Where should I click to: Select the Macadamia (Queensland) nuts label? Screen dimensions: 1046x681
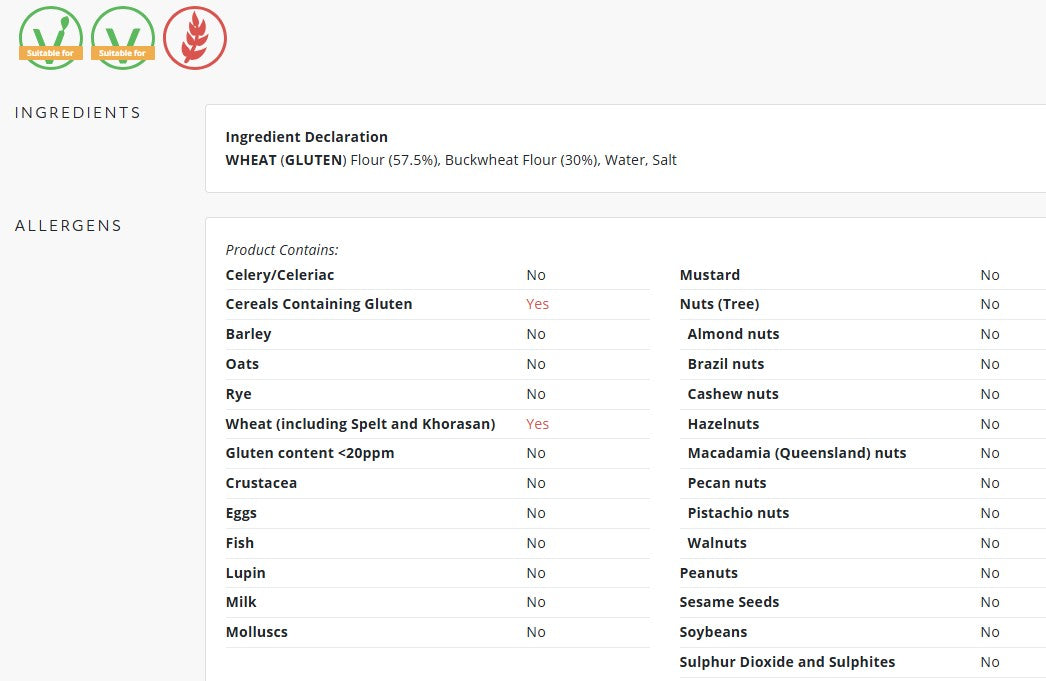pyautogui.click(x=797, y=453)
